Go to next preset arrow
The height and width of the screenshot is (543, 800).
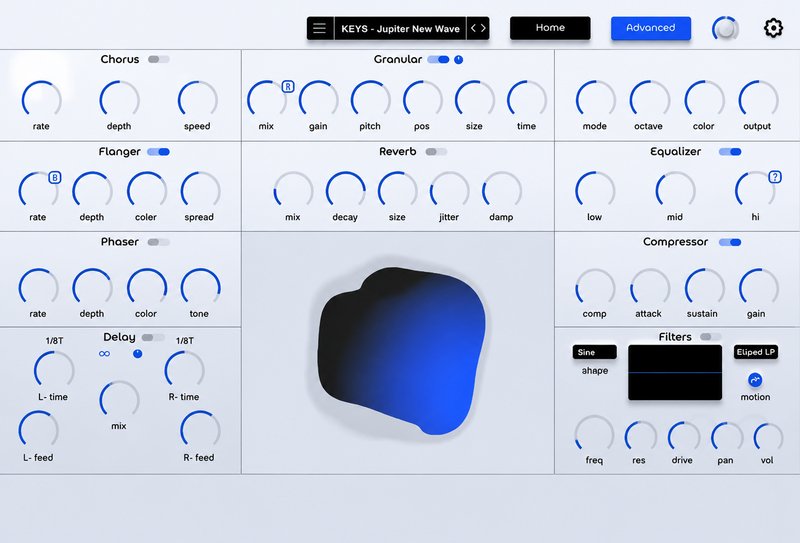coord(483,28)
